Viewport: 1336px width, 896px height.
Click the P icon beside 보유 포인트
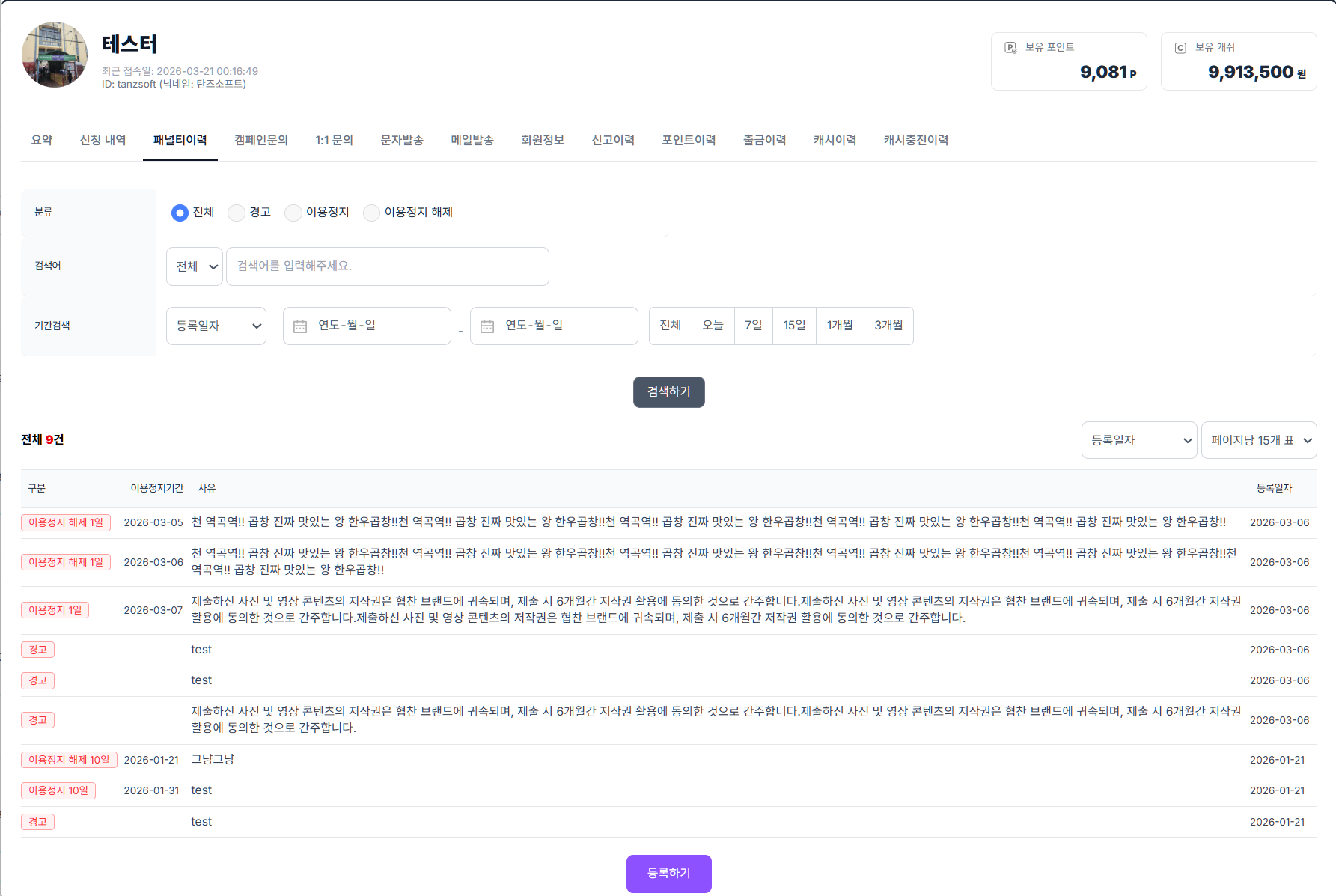pyautogui.click(x=1011, y=46)
